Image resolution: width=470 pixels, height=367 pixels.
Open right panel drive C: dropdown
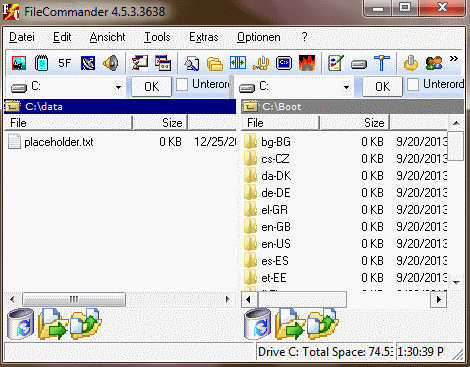pyautogui.click(x=347, y=87)
